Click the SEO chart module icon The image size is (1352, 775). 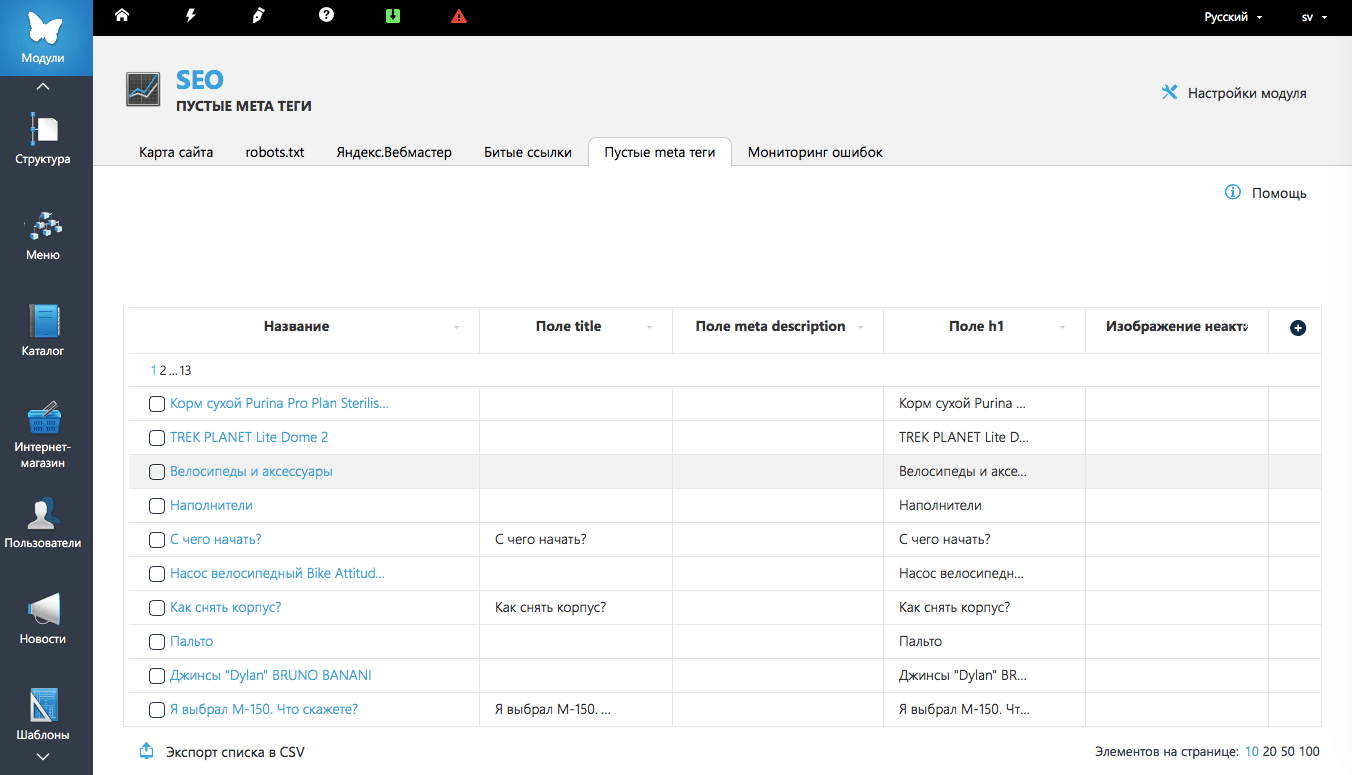click(x=144, y=89)
